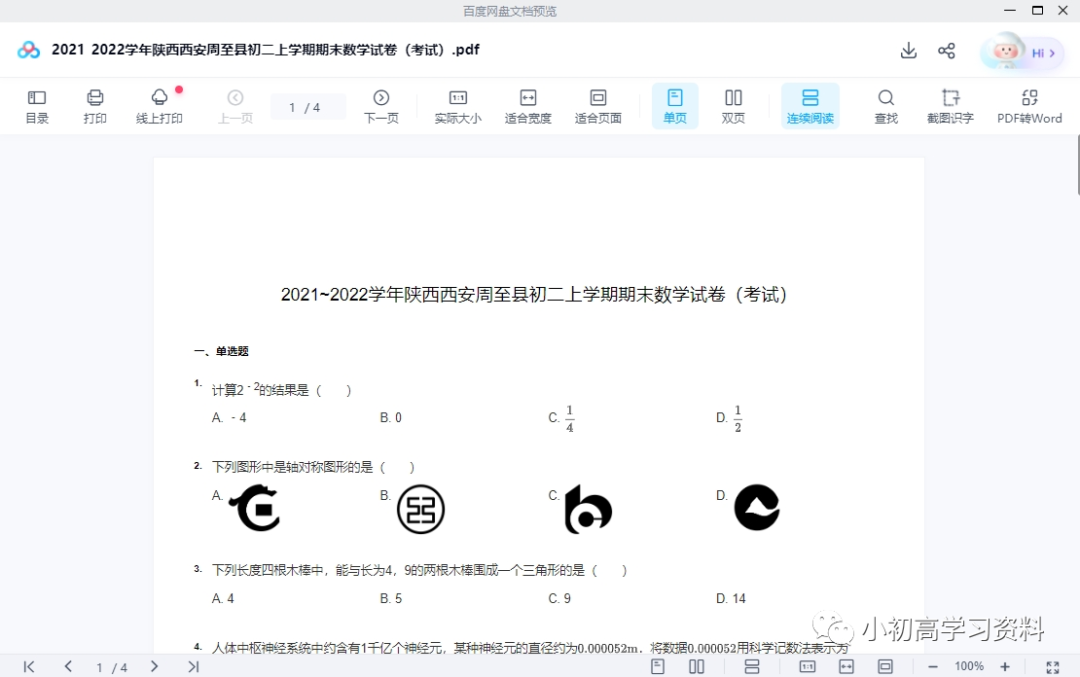Click question 3 option A. 4
The image size is (1080, 677).
(222, 598)
